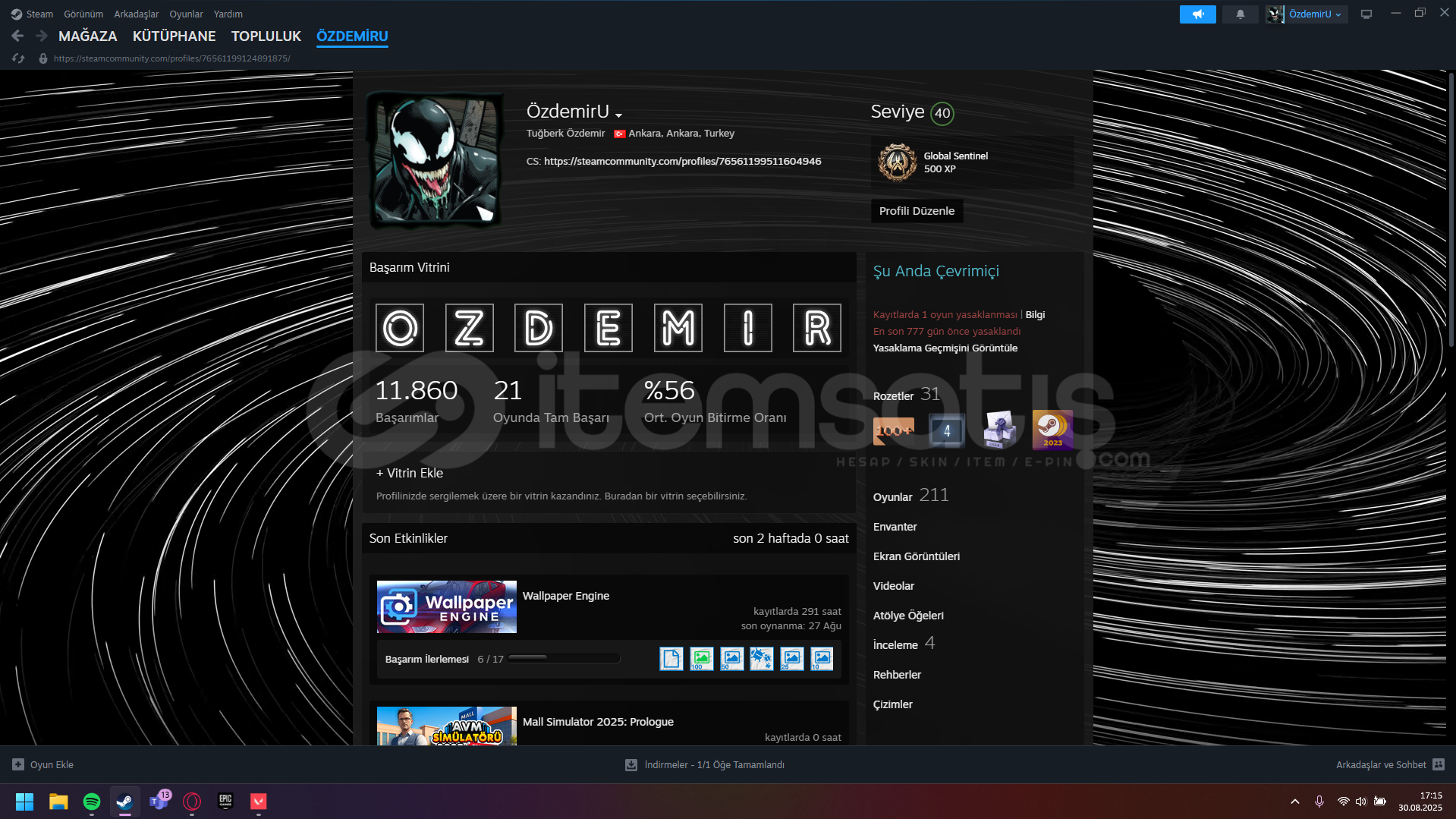Click the Venom profile avatar
1456x819 pixels.
point(436,160)
